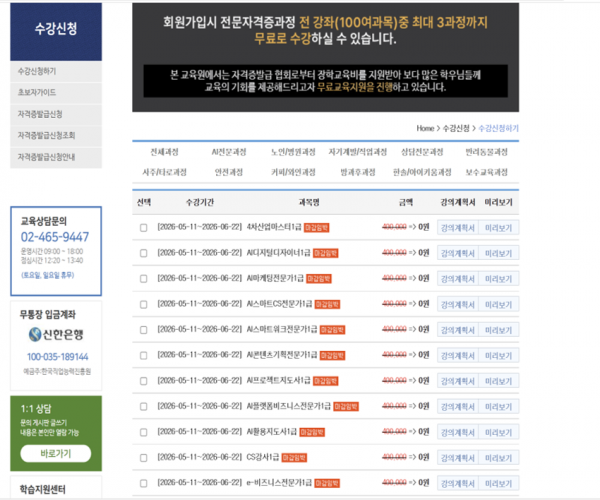Open the 커피/와인과정 tab
Screen dimensions: 600x500
click(293, 172)
